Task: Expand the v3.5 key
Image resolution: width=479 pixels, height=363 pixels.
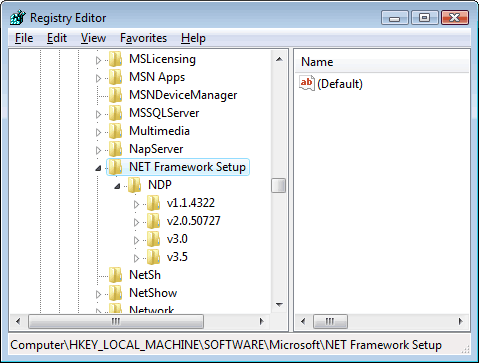Action: (136, 258)
